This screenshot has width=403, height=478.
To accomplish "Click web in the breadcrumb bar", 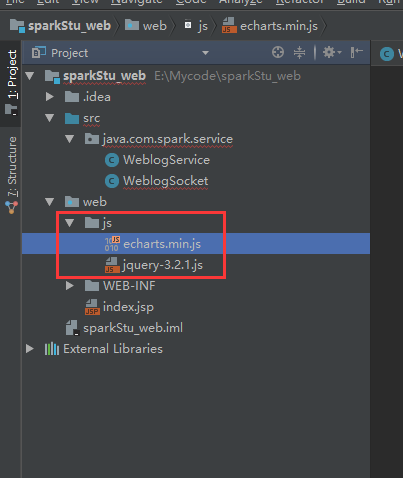I will click(x=155, y=26).
